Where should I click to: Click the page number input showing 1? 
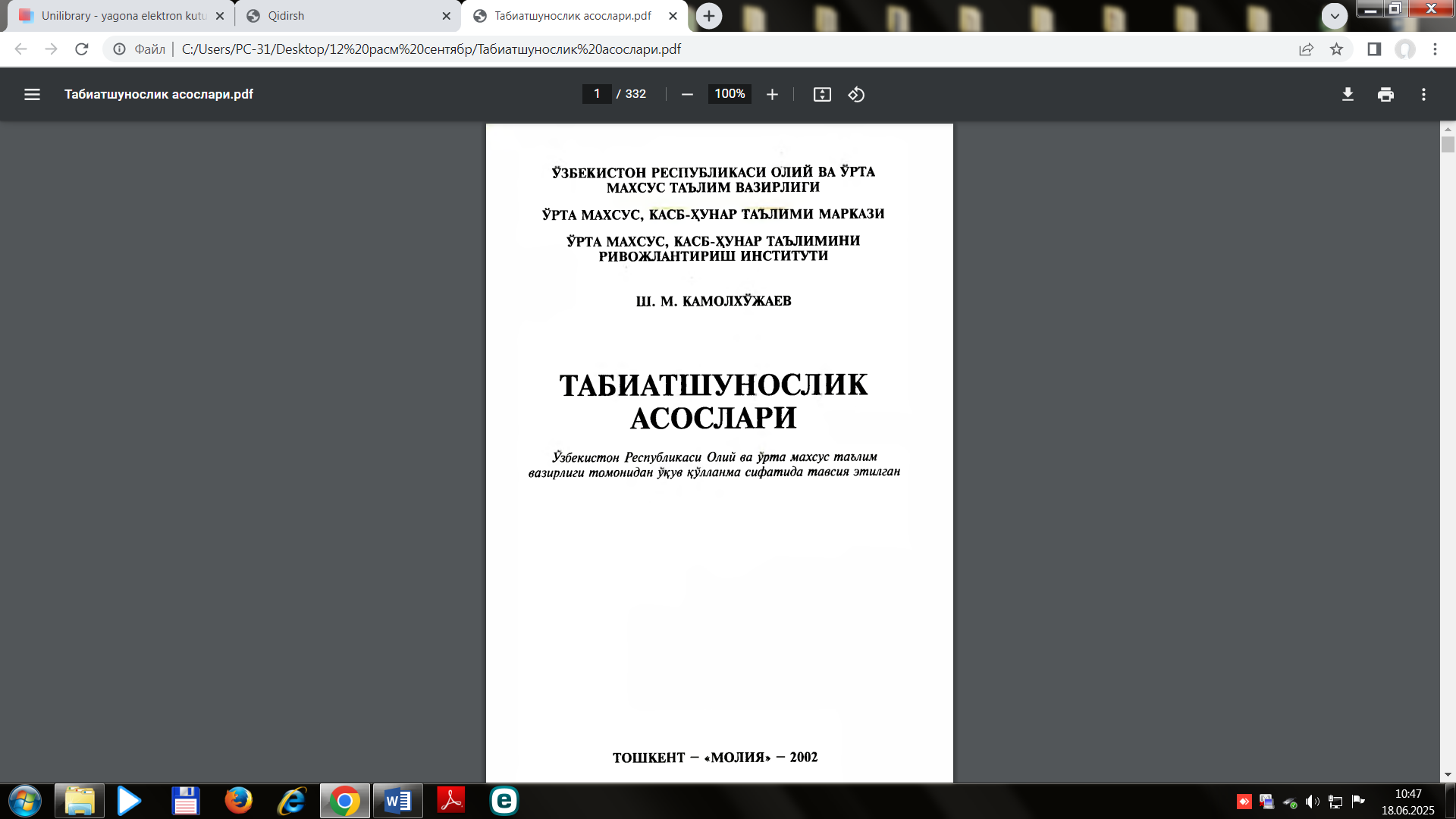point(597,94)
